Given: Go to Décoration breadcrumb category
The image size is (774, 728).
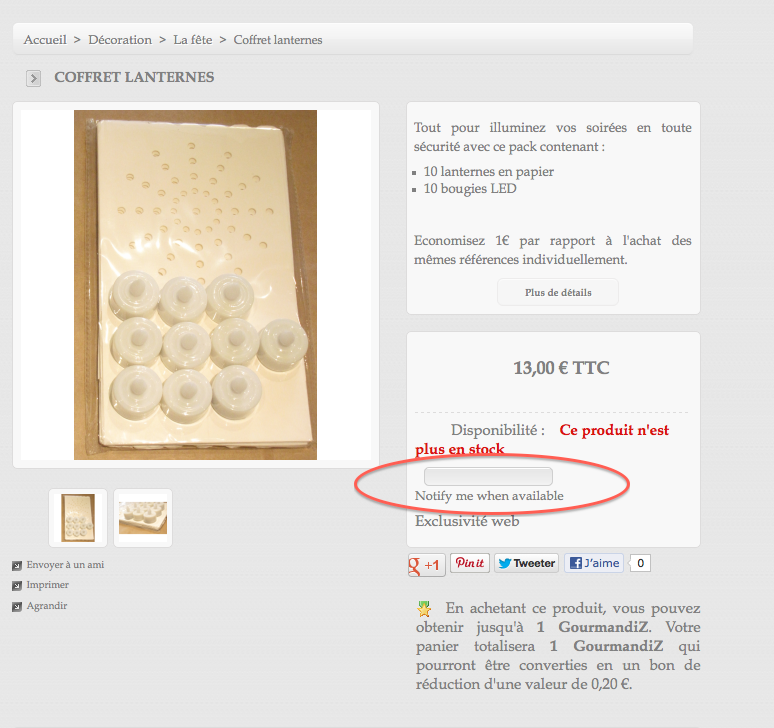Looking at the screenshot, I should pos(120,40).
